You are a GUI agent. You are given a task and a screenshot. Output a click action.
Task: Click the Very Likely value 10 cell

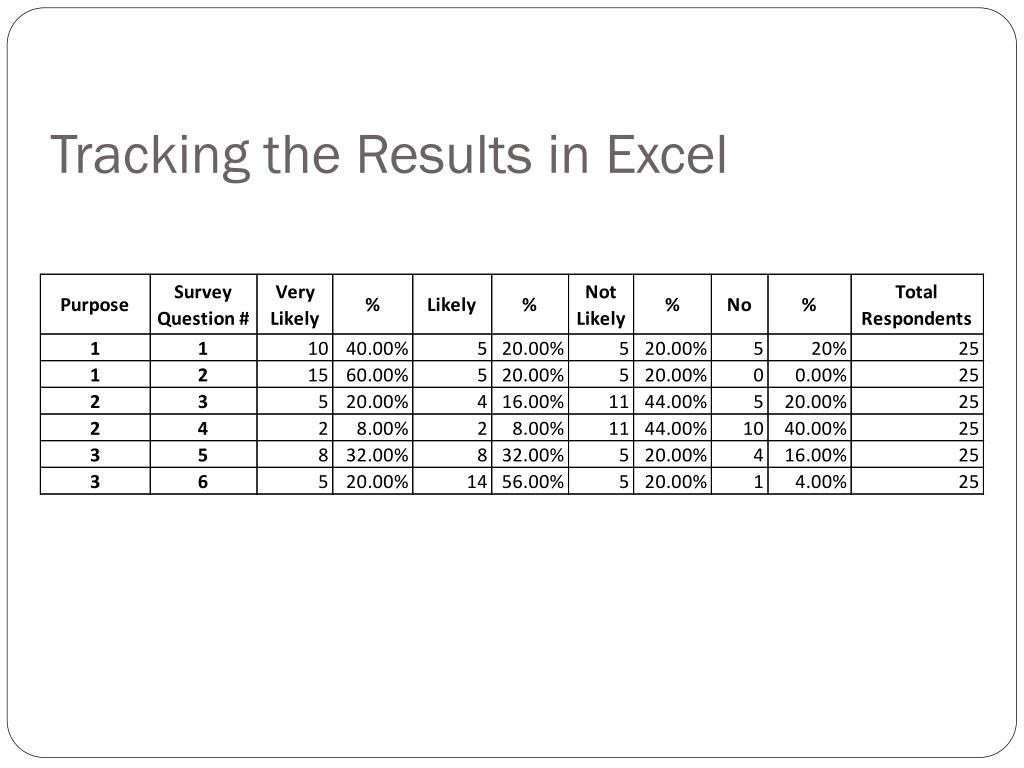[295, 348]
